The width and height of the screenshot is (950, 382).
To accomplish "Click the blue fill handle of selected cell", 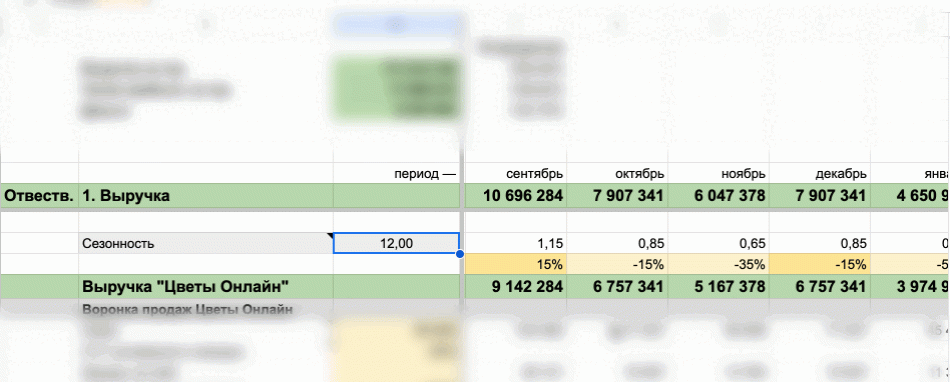I will point(460,254).
